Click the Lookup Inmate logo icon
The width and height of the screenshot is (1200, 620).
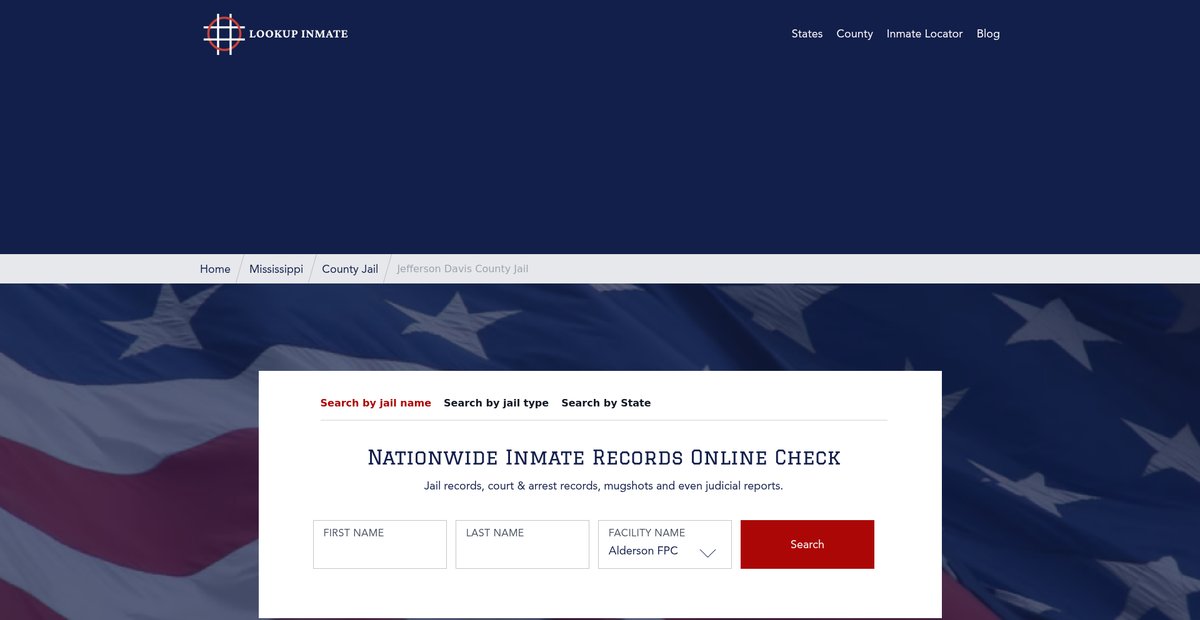[x=224, y=34]
